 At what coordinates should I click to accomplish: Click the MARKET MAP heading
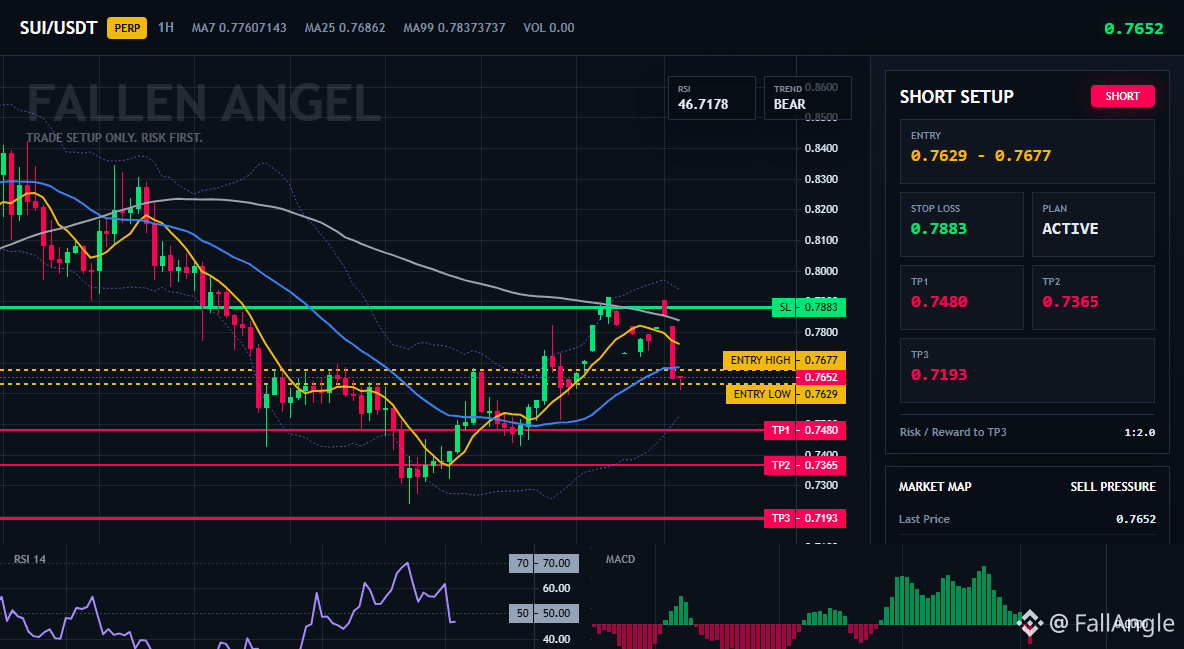935,487
